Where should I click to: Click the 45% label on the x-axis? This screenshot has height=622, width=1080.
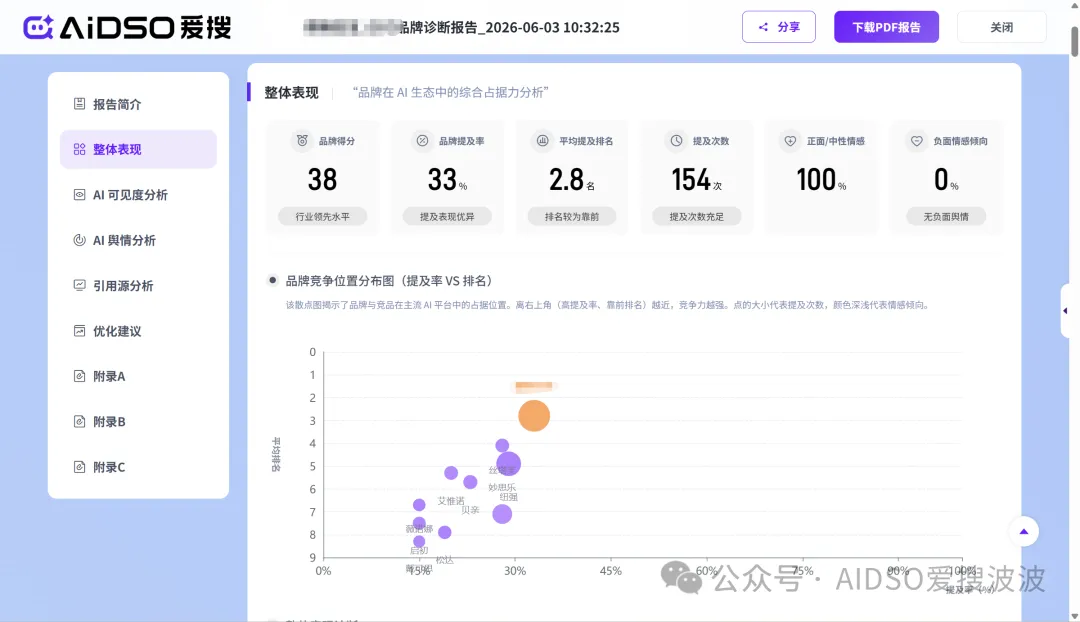tap(610, 570)
